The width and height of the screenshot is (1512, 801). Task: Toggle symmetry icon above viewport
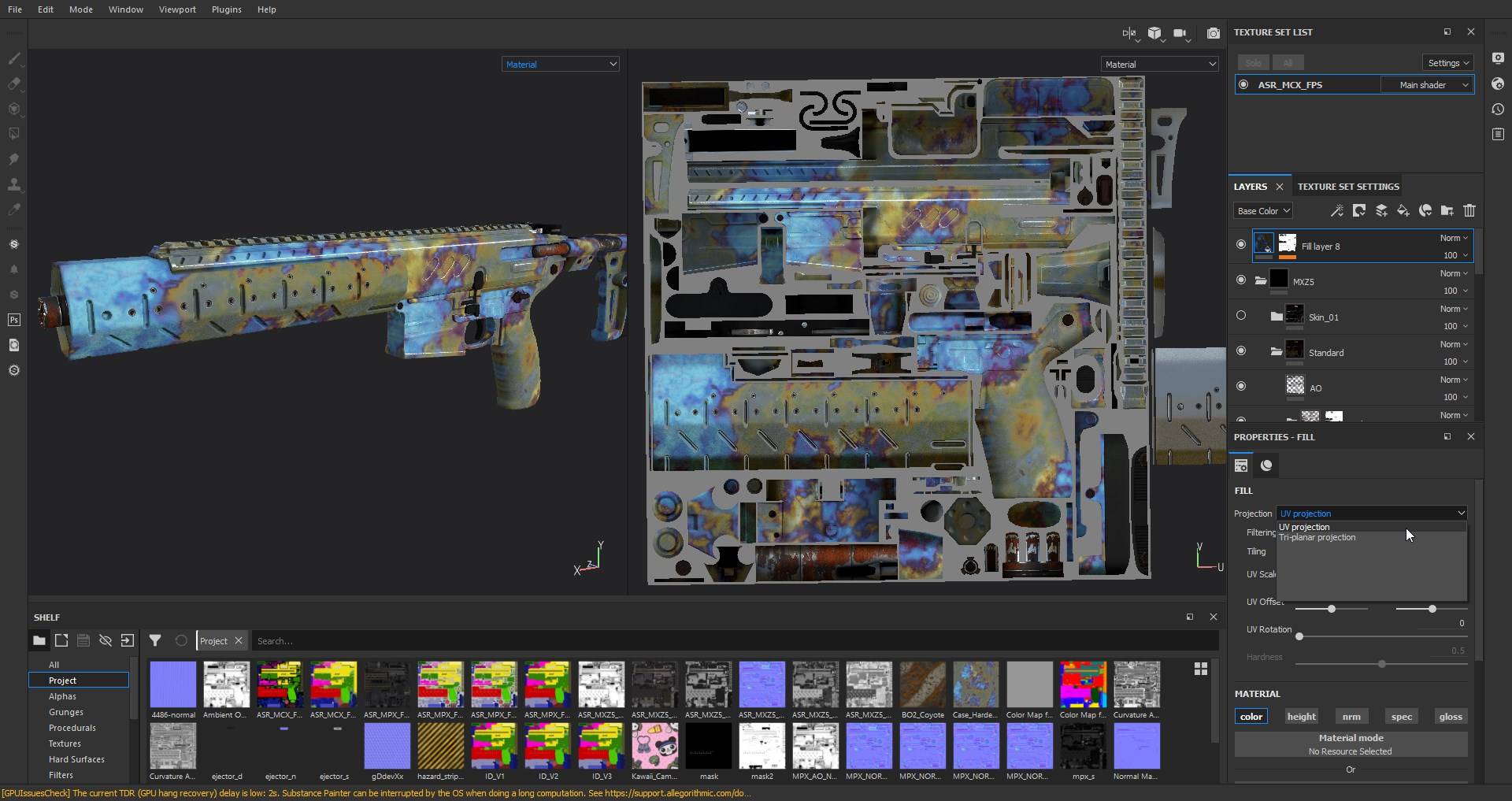tap(1129, 33)
